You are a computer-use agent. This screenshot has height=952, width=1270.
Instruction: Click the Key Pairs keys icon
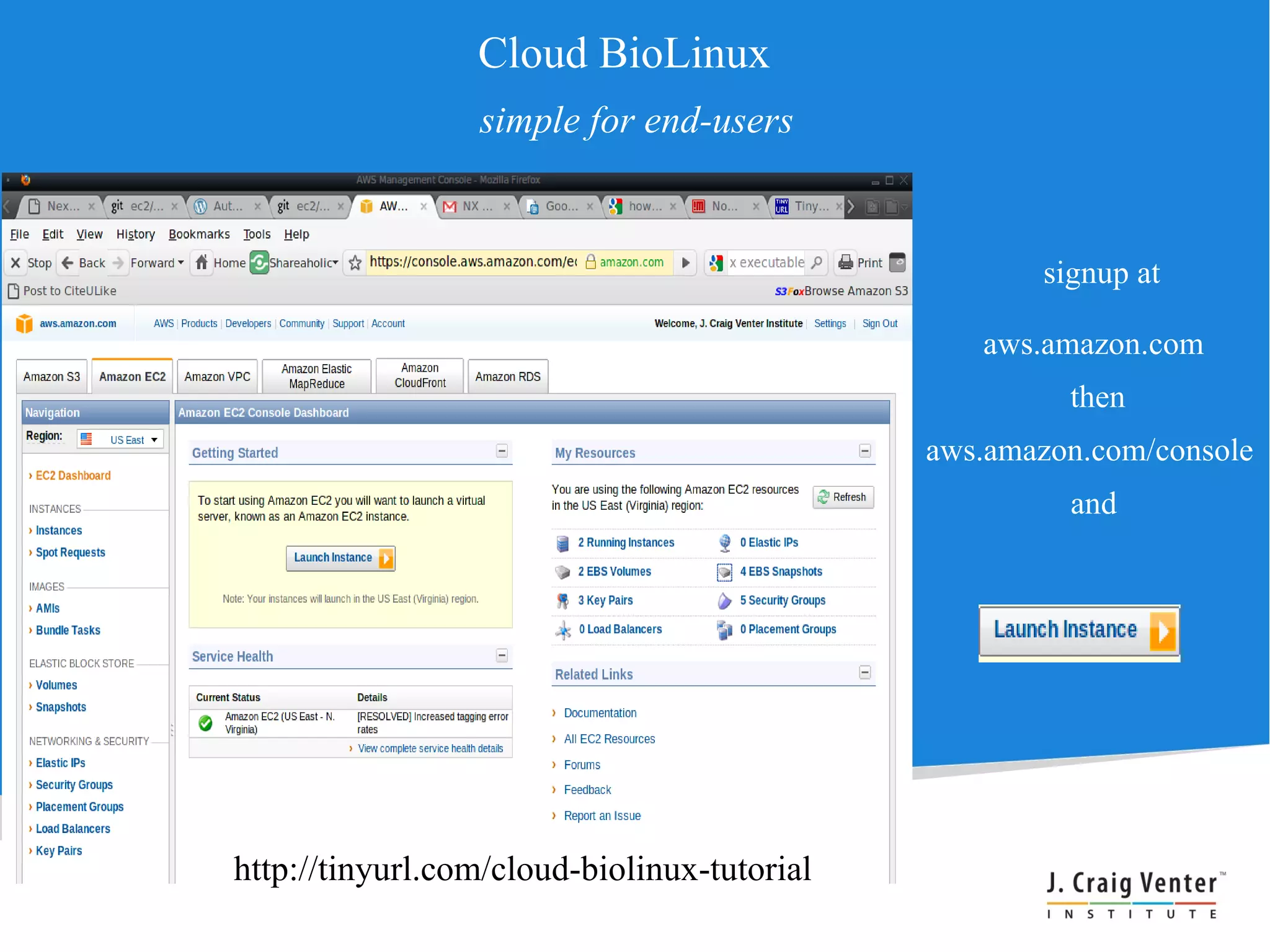click(x=562, y=600)
